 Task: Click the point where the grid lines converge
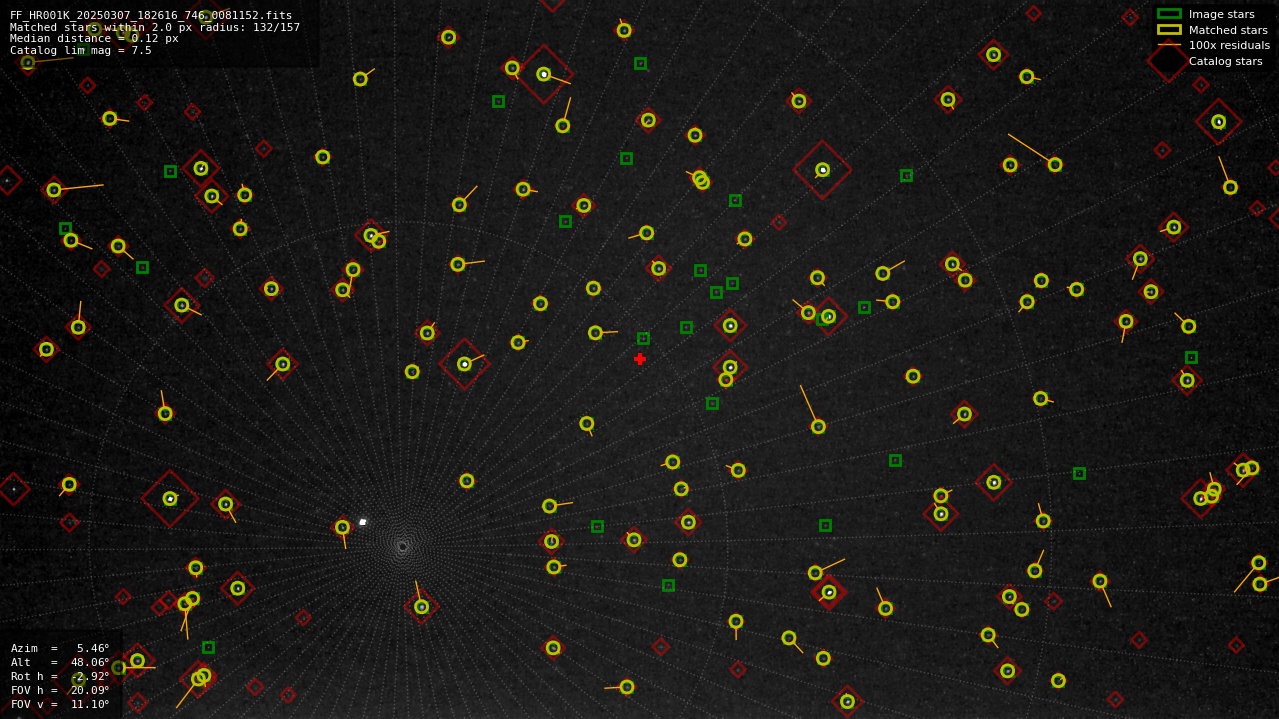click(x=403, y=546)
